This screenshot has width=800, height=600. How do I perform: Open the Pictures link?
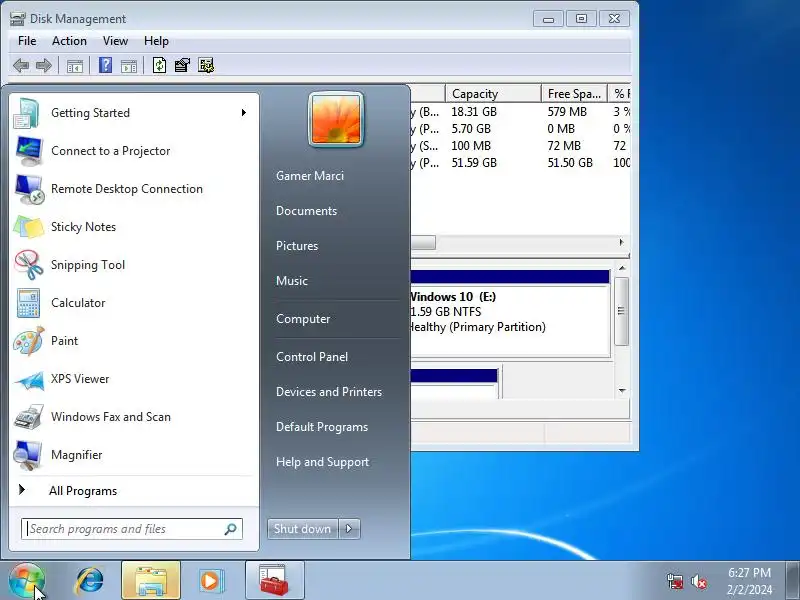click(x=297, y=246)
